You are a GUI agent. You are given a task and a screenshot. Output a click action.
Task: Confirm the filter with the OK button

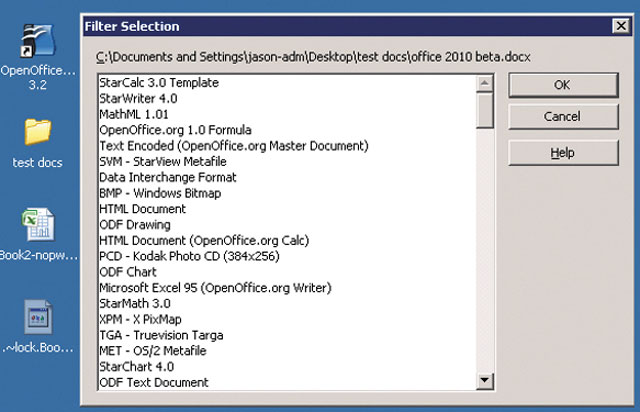(x=563, y=85)
